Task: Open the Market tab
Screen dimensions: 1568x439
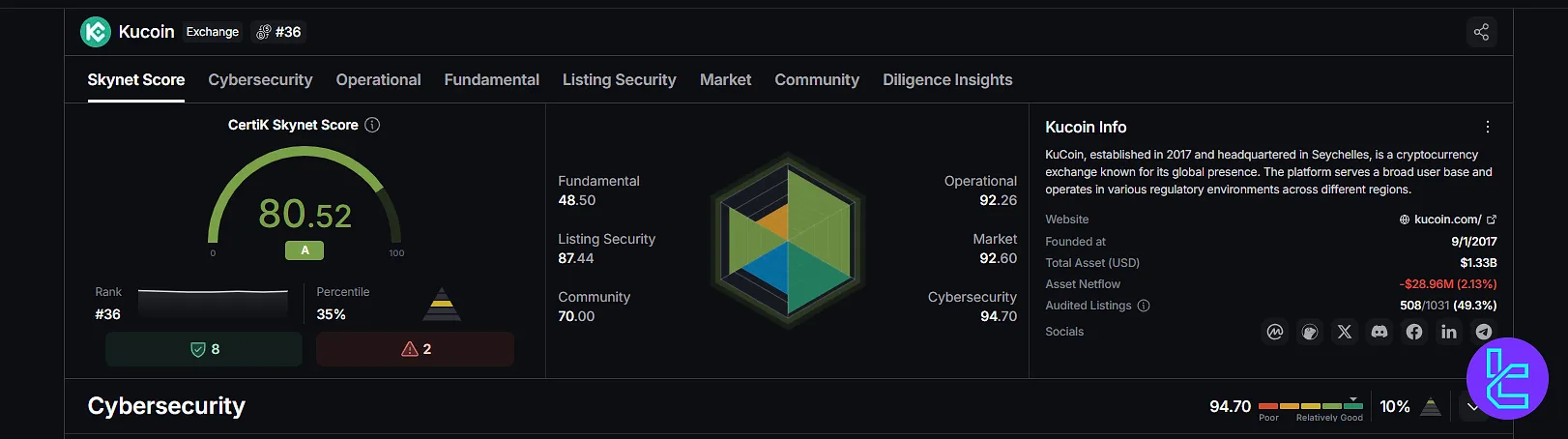Action: click(725, 80)
